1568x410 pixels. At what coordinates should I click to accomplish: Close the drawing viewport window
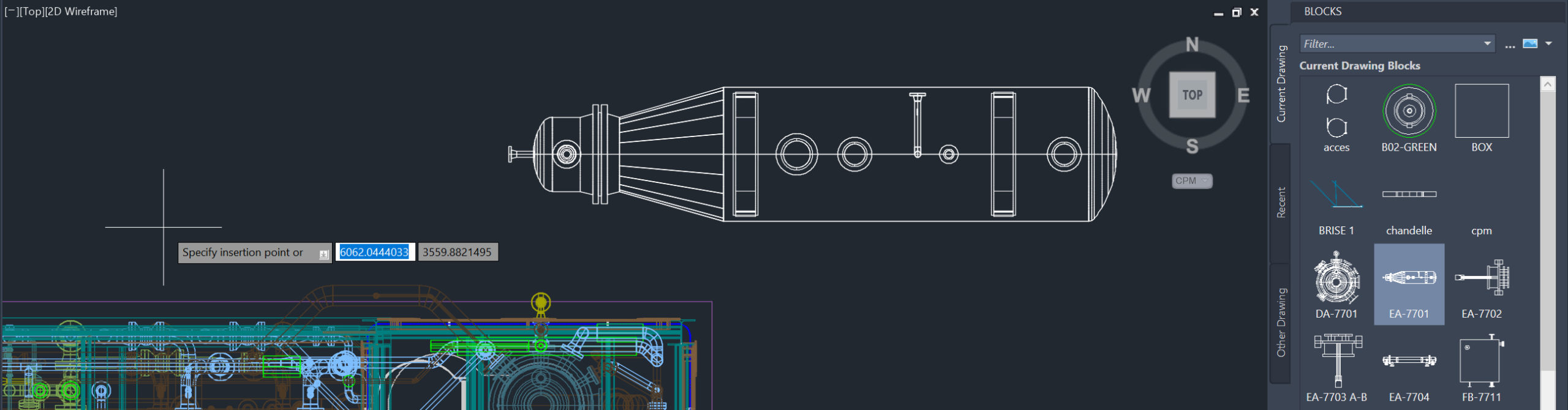pyautogui.click(x=1254, y=12)
